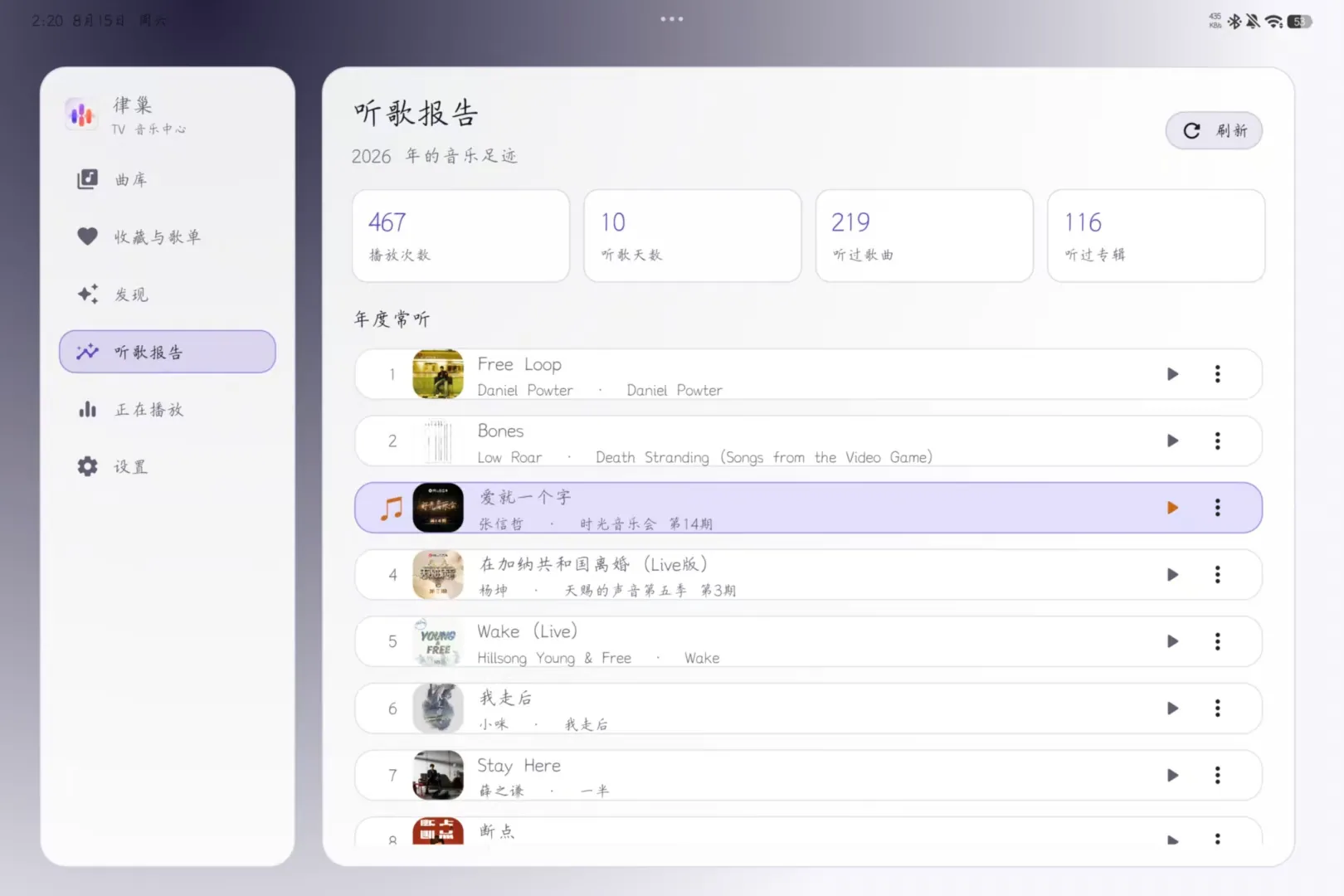Play the song Bones by Low Roar

click(x=1172, y=441)
